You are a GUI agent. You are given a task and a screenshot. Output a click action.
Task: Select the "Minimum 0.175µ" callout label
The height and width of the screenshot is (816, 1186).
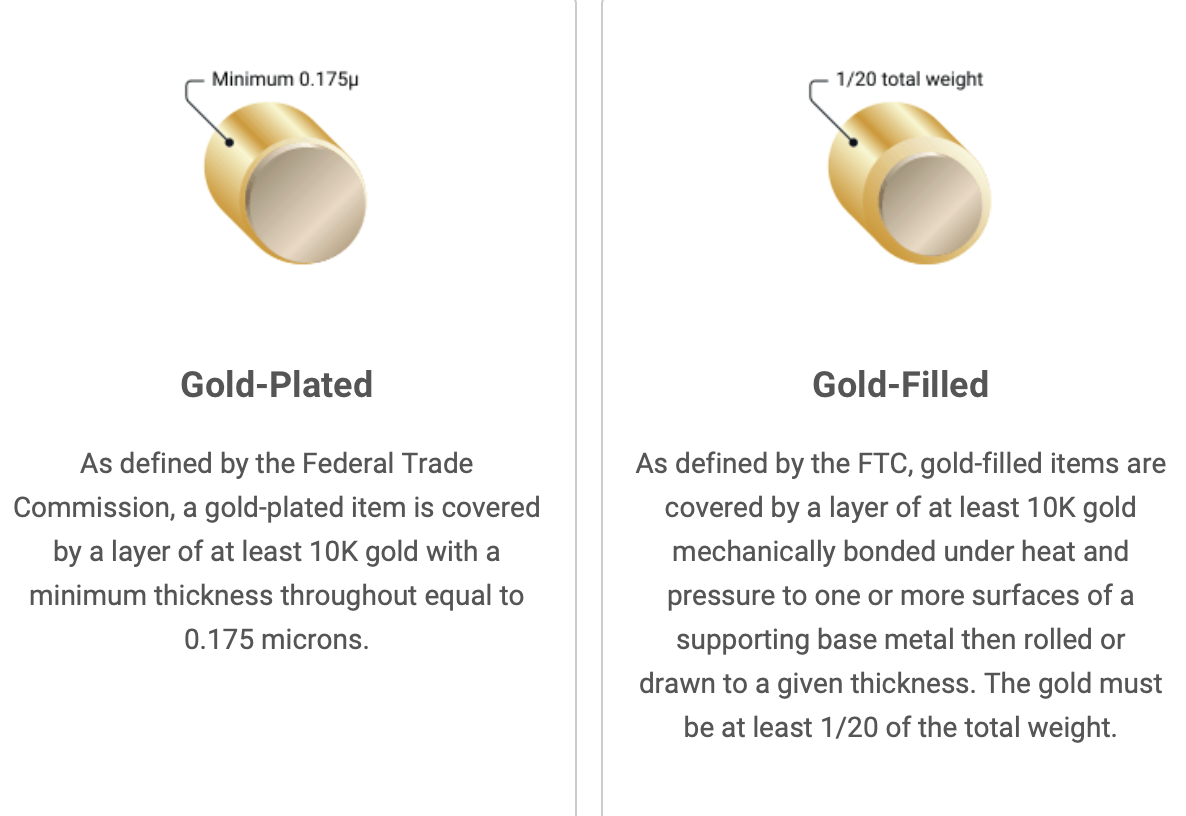coord(285,79)
